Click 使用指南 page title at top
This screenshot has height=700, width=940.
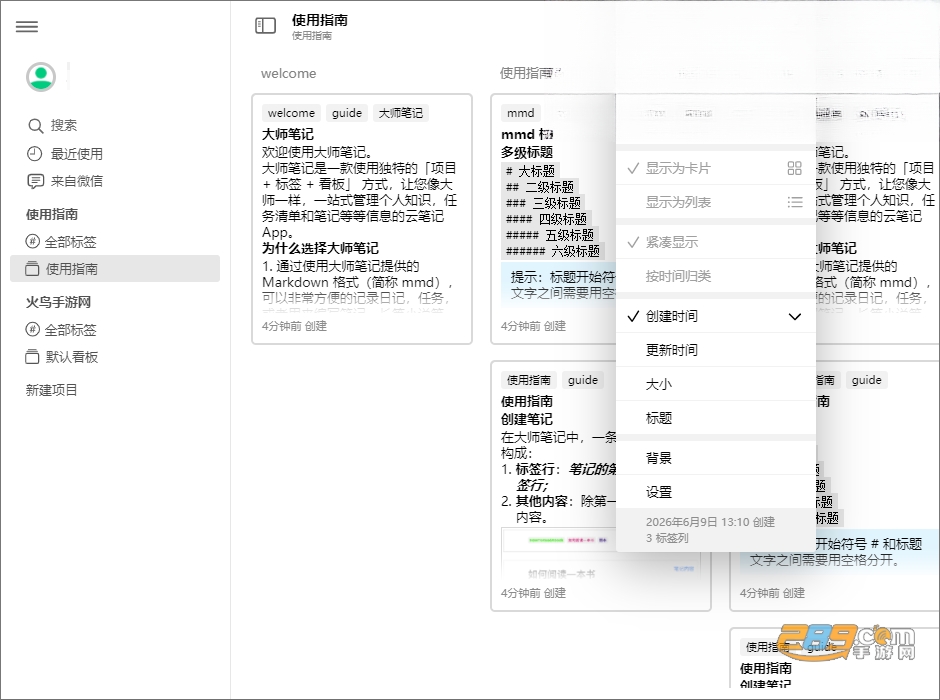[x=320, y=20]
